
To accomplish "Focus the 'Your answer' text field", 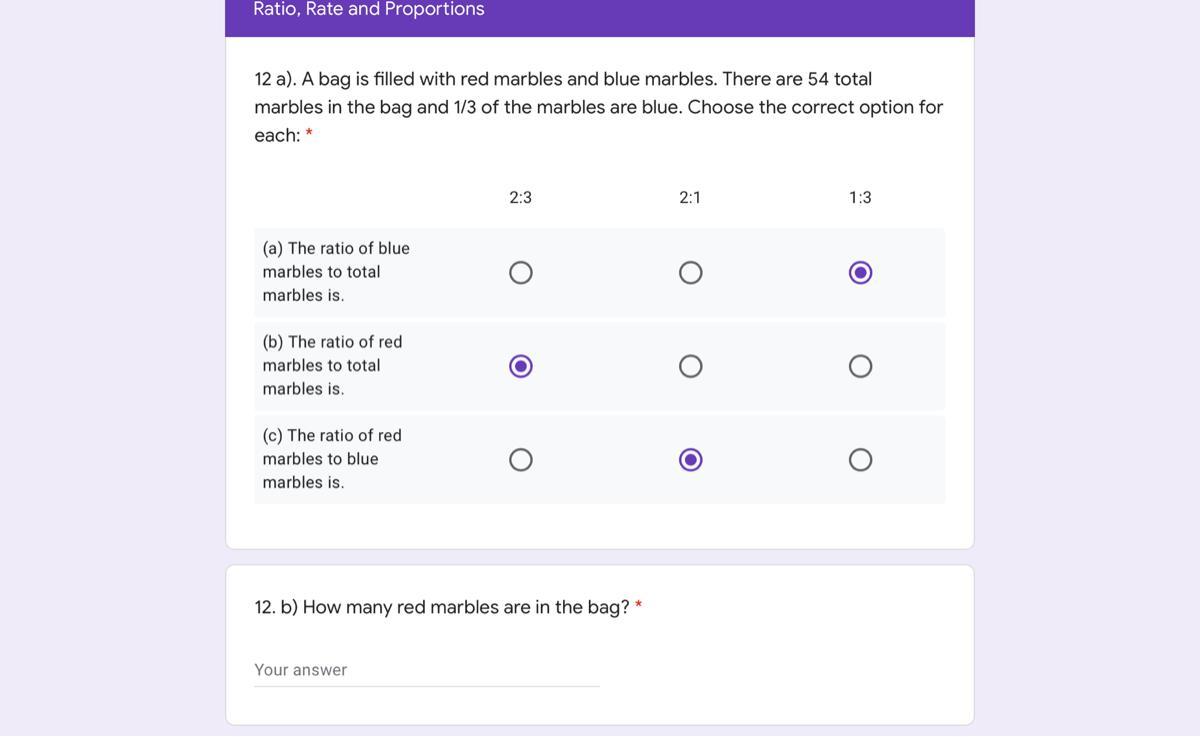I will (x=426, y=670).
